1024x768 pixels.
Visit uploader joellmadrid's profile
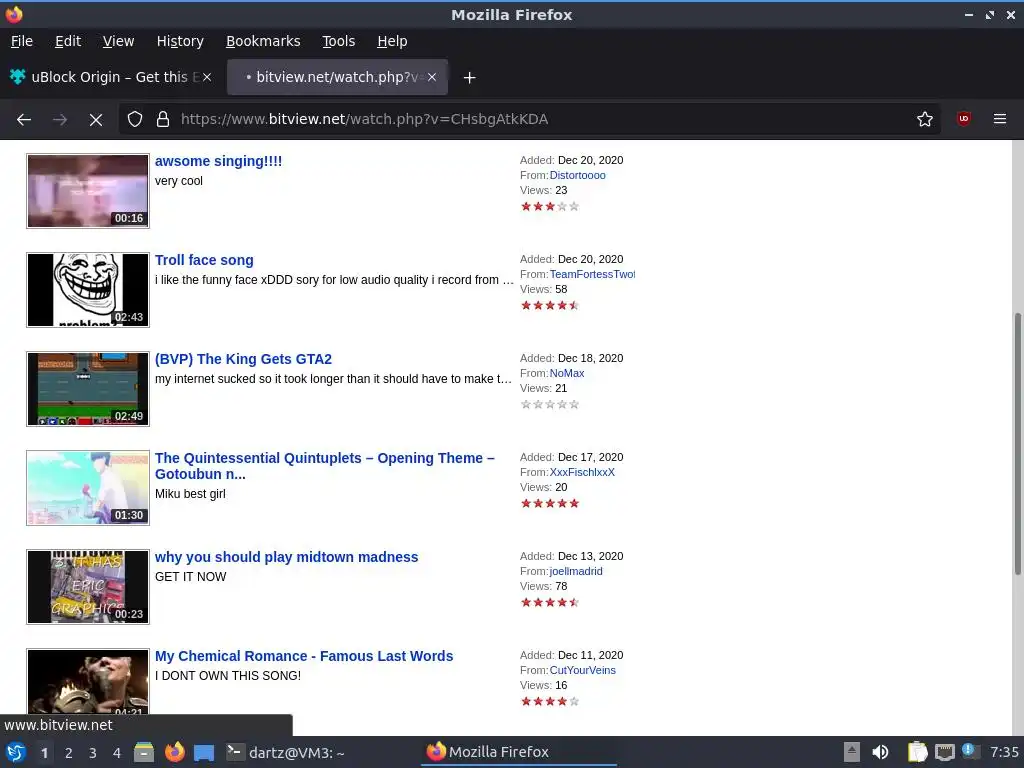pyautogui.click(x=576, y=571)
